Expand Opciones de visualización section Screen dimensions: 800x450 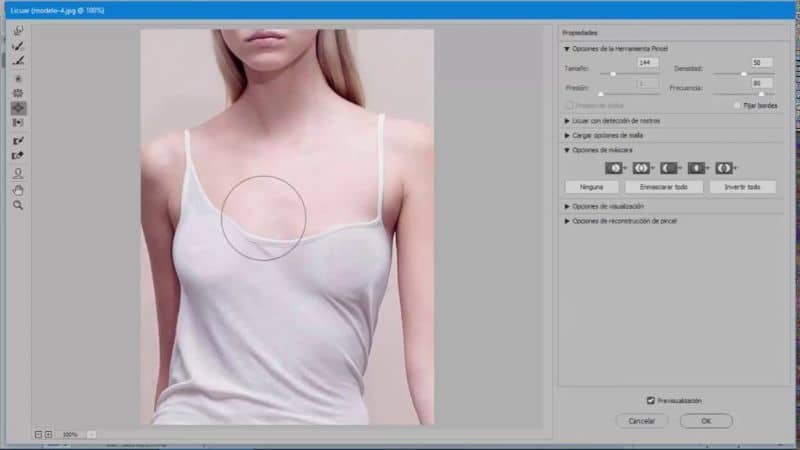coord(566,207)
